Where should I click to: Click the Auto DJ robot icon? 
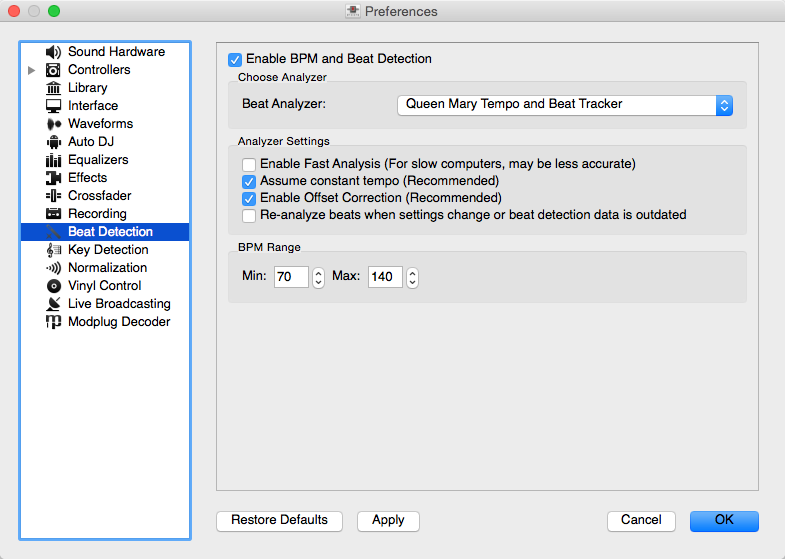[x=54, y=142]
